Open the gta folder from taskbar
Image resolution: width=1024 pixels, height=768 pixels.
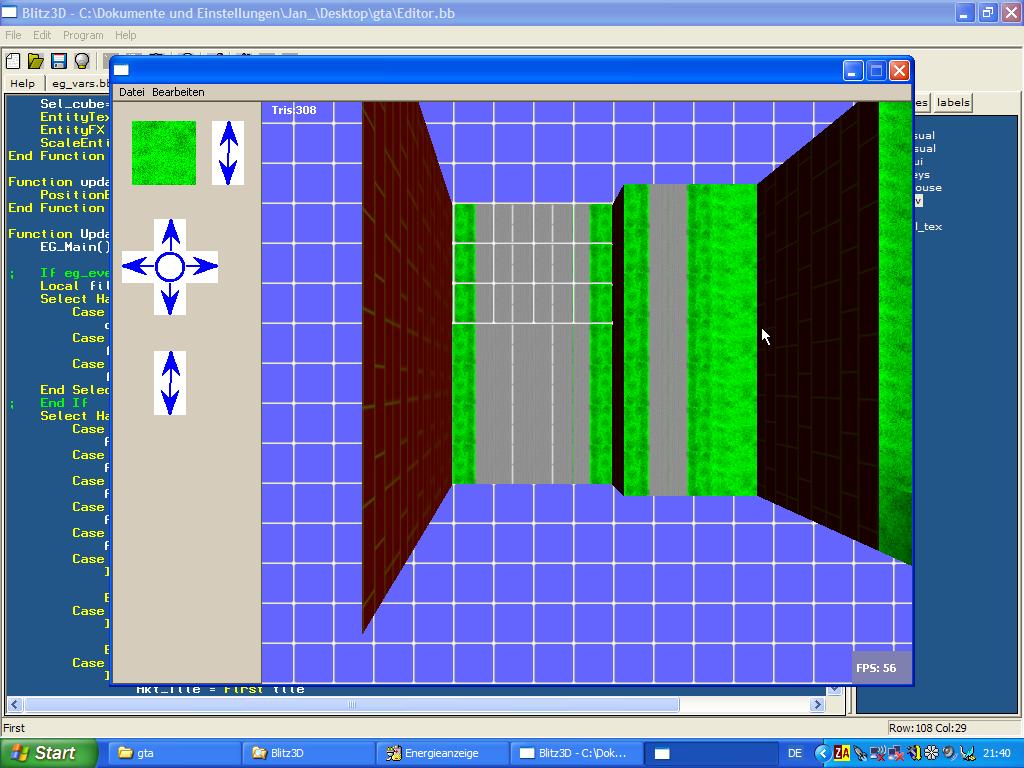[x=176, y=753]
